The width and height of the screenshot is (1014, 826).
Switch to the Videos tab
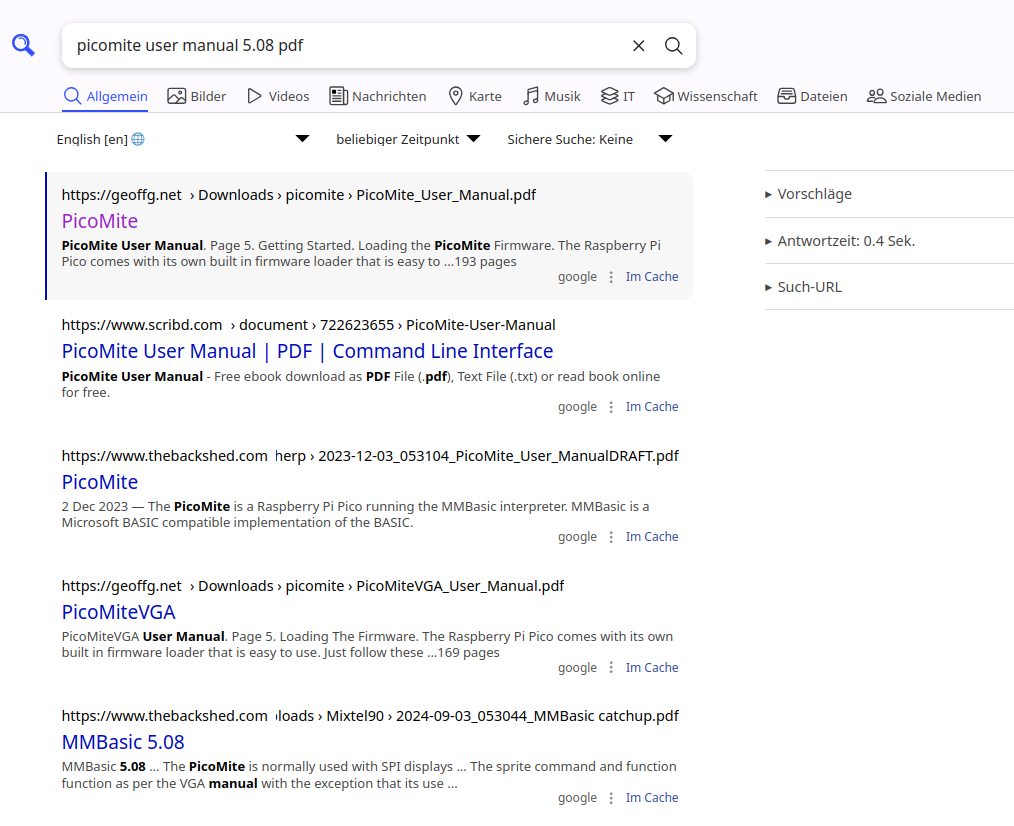[278, 96]
